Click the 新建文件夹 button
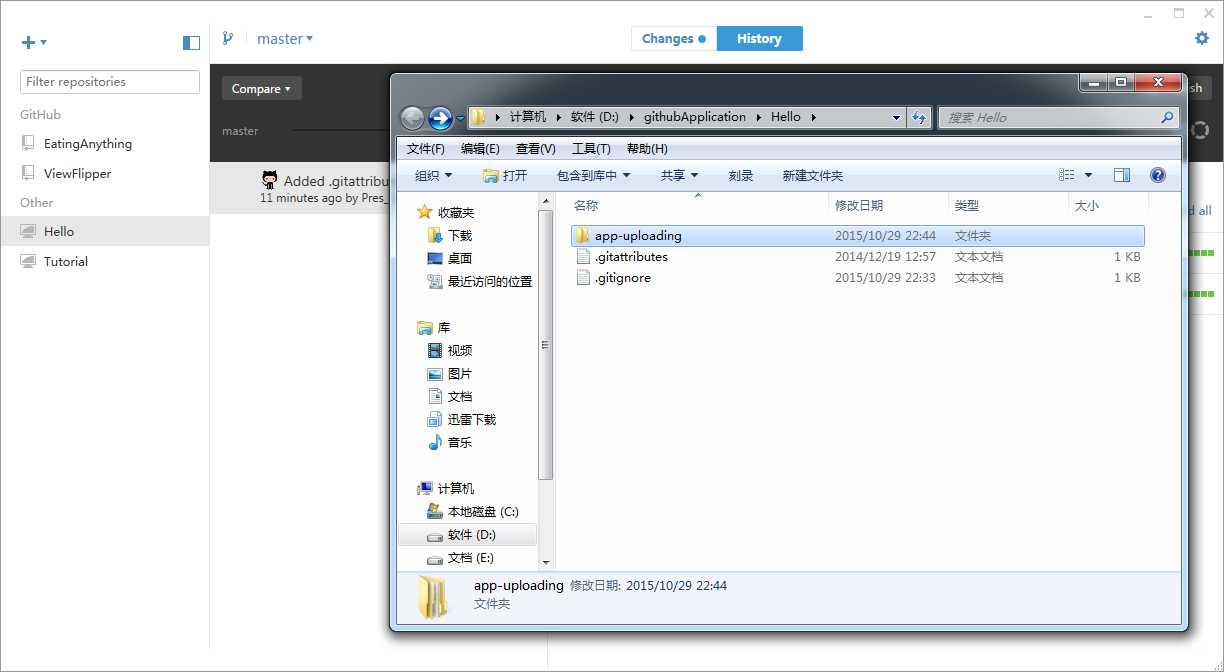 tap(812, 175)
